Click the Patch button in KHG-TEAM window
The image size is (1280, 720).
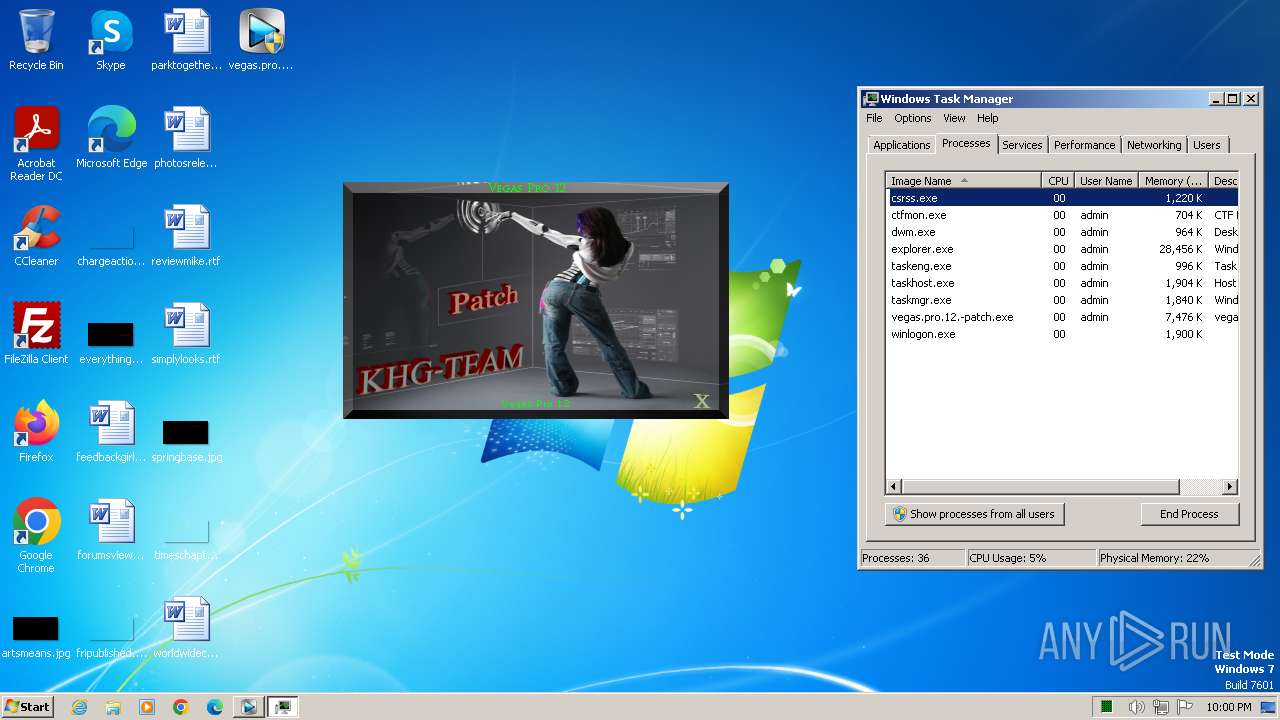click(484, 298)
